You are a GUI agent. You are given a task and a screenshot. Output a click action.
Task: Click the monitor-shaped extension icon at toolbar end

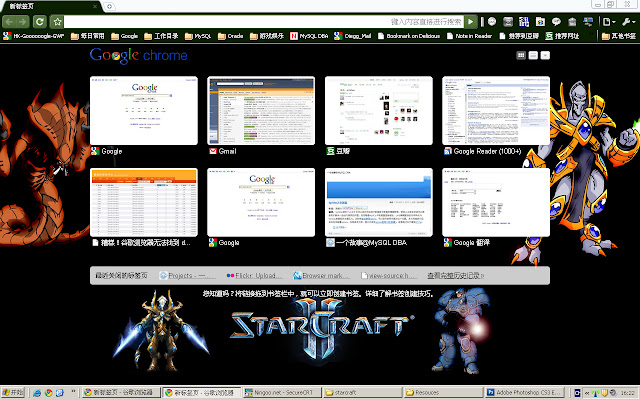588,22
